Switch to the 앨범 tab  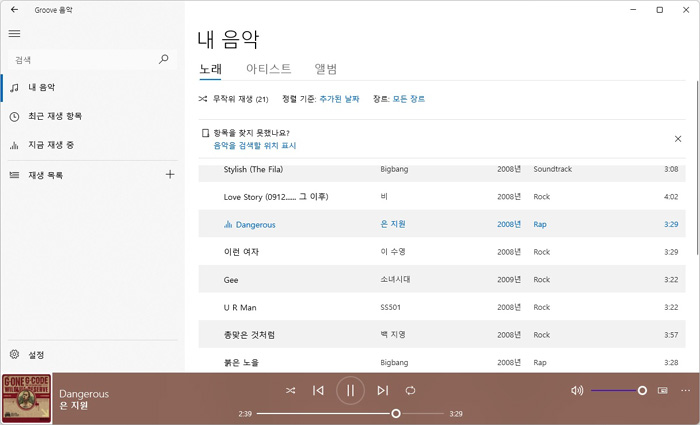[325, 69]
